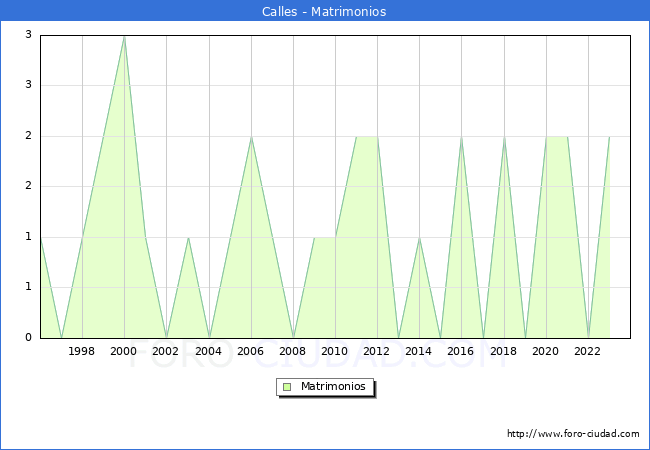Click the small data peak at 2003
Viewport: 650px width, 450px height.
coord(189,238)
